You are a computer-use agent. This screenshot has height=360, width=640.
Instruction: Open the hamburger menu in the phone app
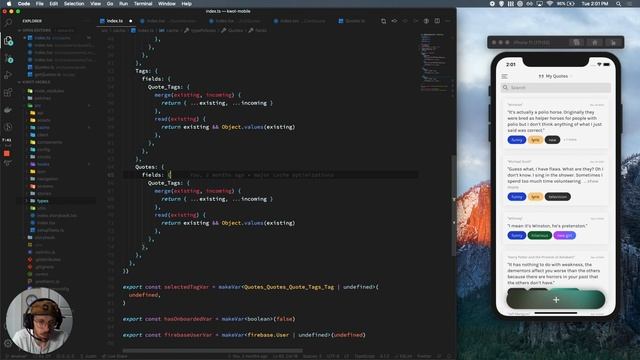pos(504,76)
